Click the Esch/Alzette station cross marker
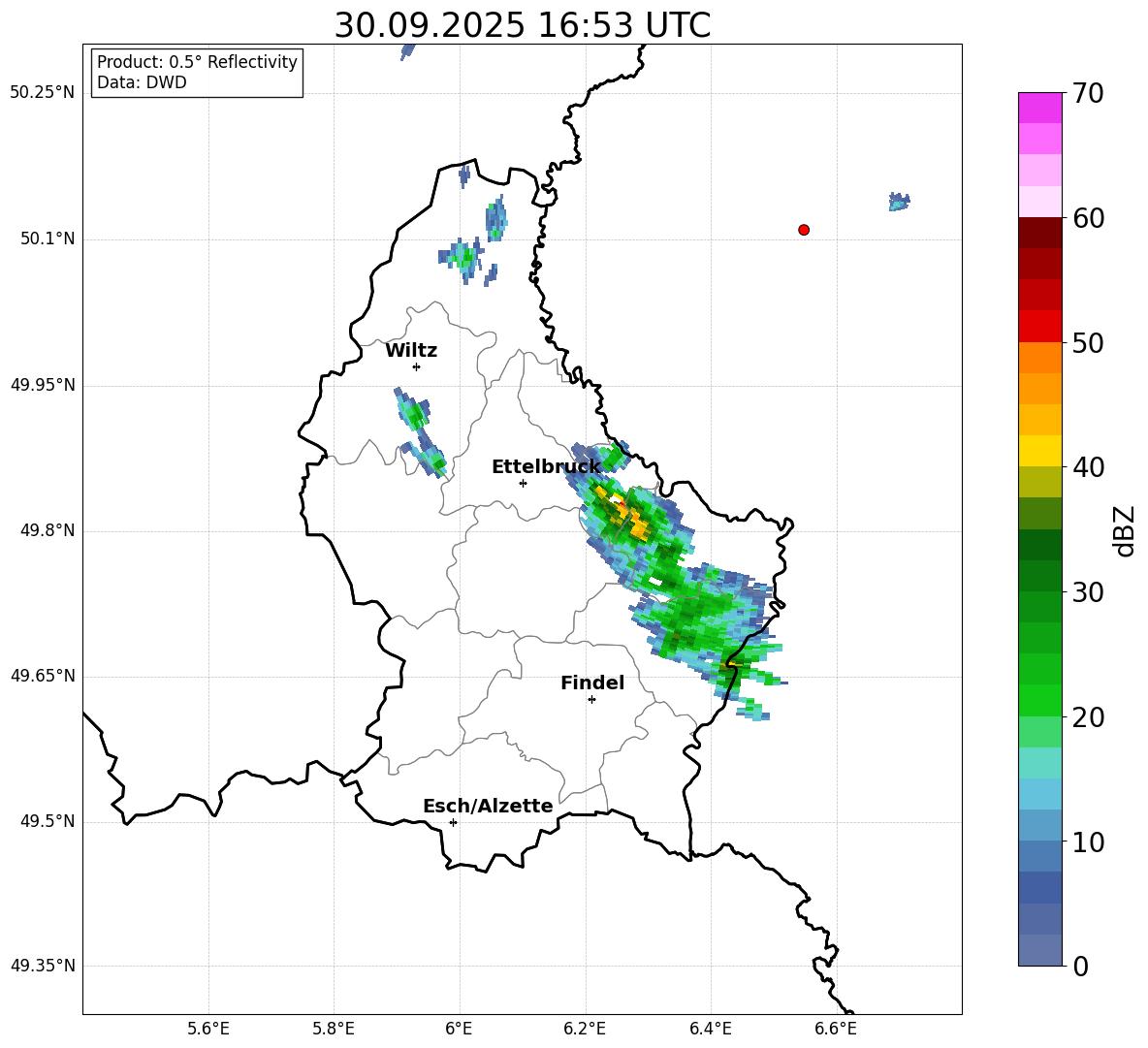The image size is (1148, 1048). [453, 822]
